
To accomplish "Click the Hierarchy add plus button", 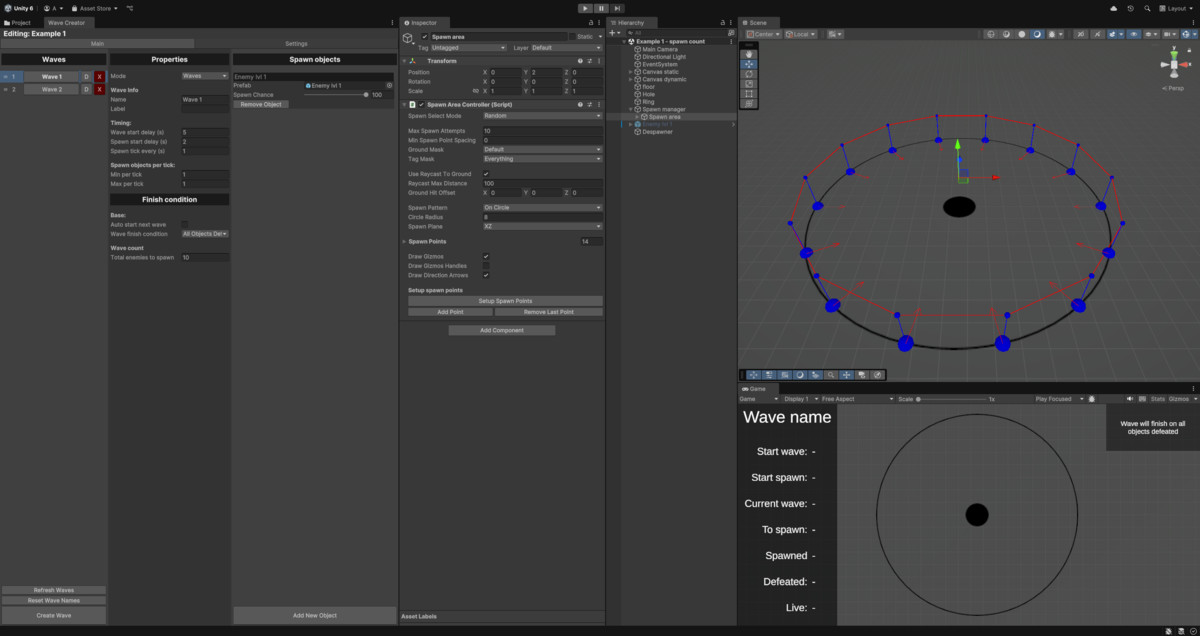I will pyautogui.click(x=613, y=33).
